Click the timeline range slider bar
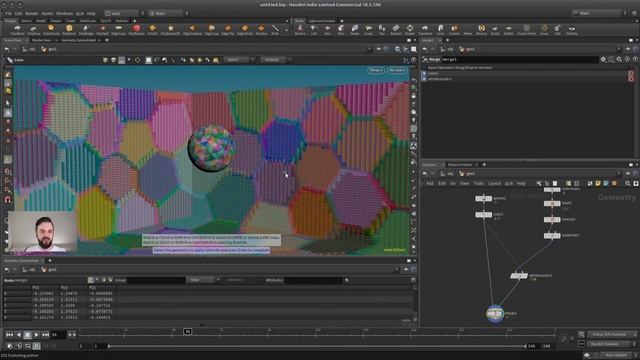Viewport: 640px width, 360px height. (x=317, y=346)
